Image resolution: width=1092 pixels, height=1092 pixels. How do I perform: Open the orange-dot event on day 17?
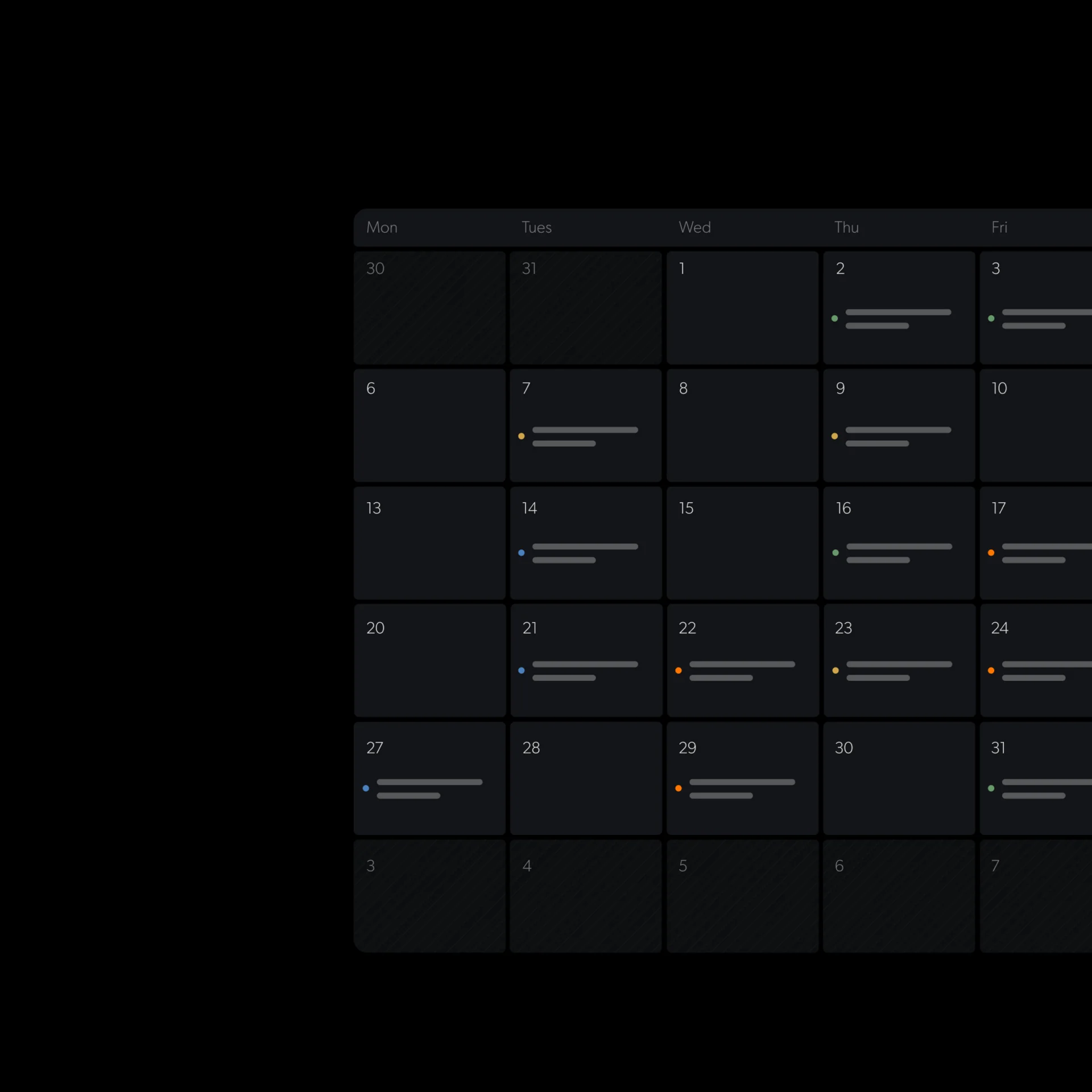coord(1040,553)
